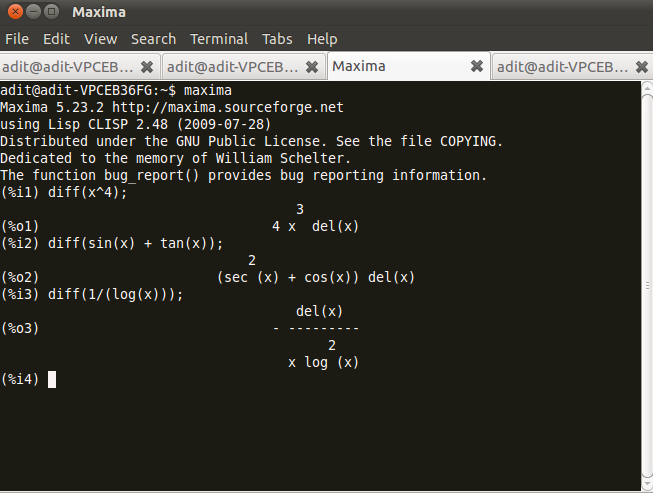The width and height of the screenshot is (653, 493).
Task: Close the second adit@adit-VPCEB tab
Action: tap(311, 67)
